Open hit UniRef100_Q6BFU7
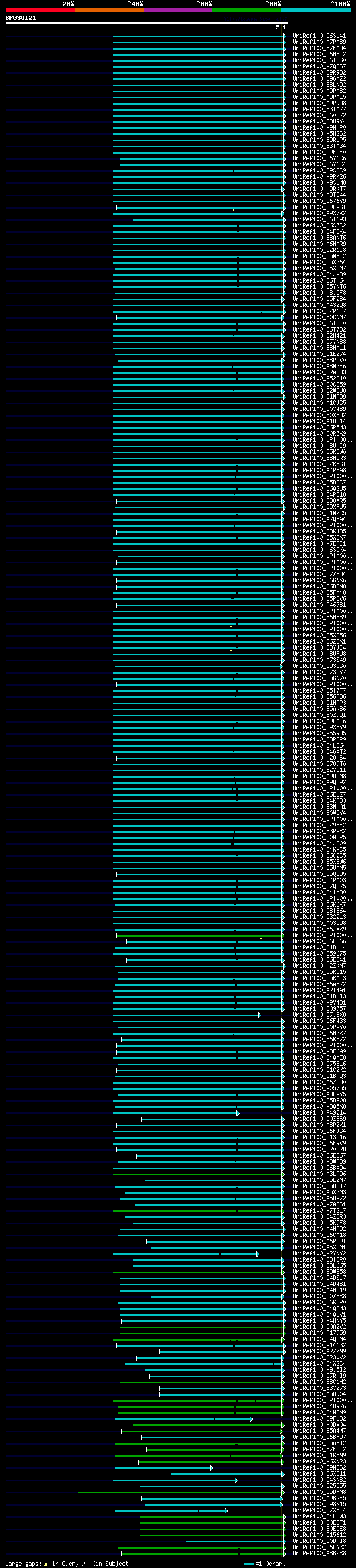356x1568 pixels. 319,1437
